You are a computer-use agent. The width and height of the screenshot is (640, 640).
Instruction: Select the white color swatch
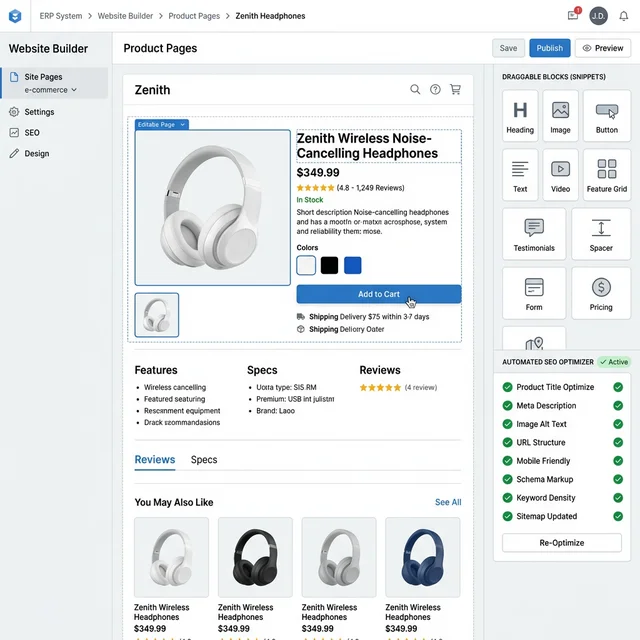click(306, 265)
